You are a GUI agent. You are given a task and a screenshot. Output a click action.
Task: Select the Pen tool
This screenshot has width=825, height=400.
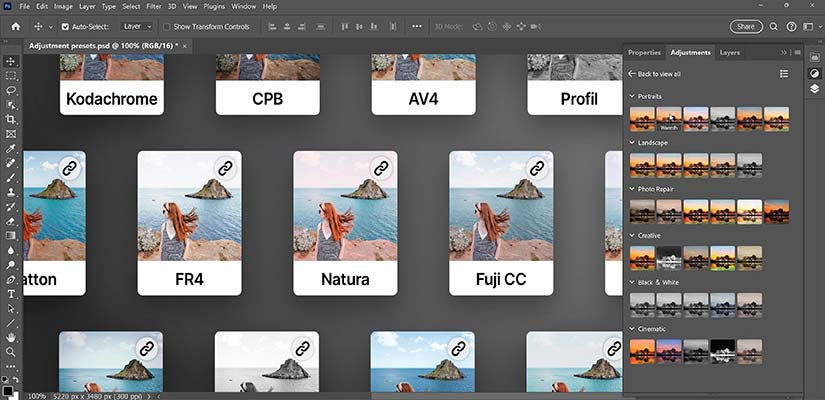(x=11, y=279)
